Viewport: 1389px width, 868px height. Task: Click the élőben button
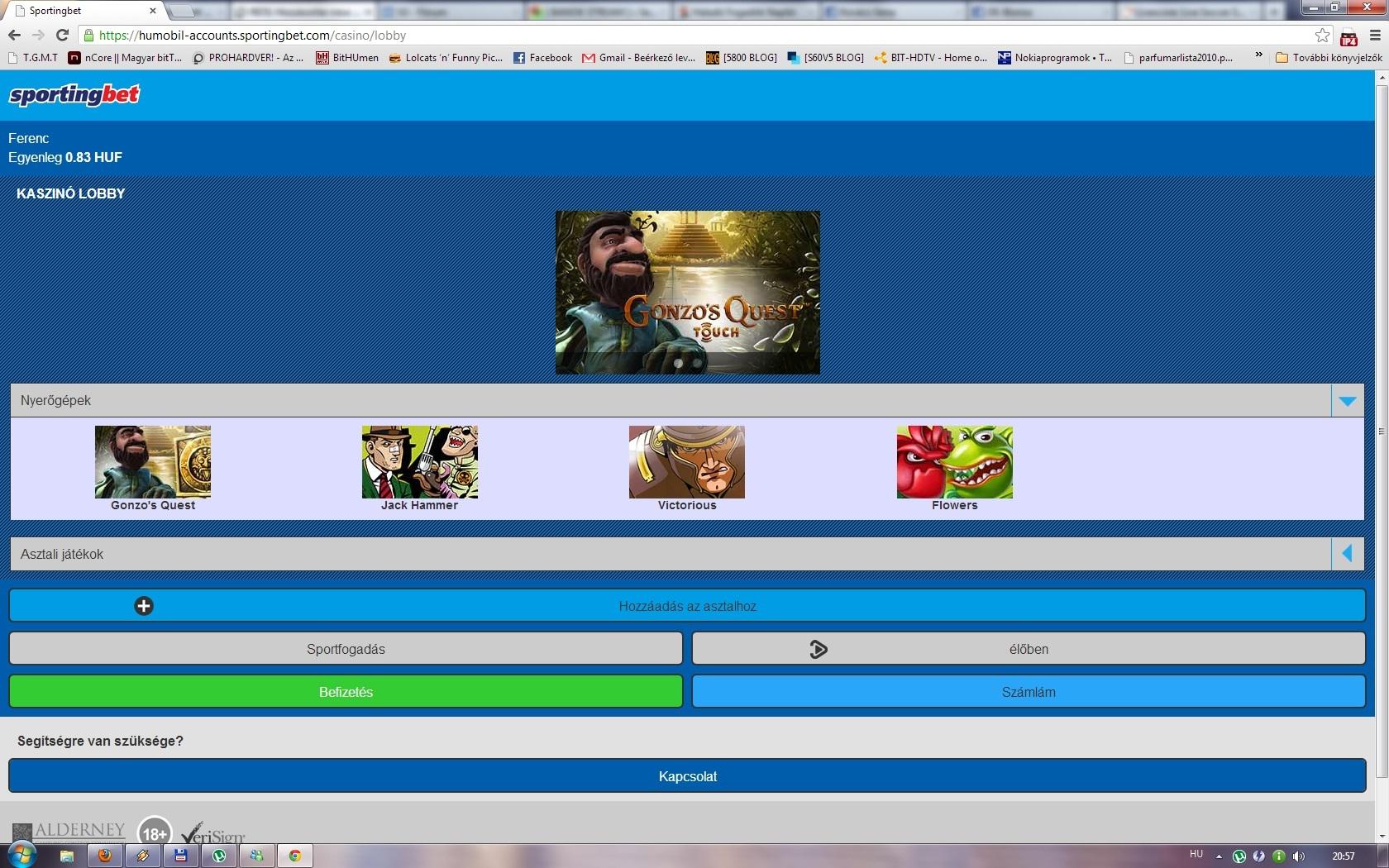[x=1029, y=649]
